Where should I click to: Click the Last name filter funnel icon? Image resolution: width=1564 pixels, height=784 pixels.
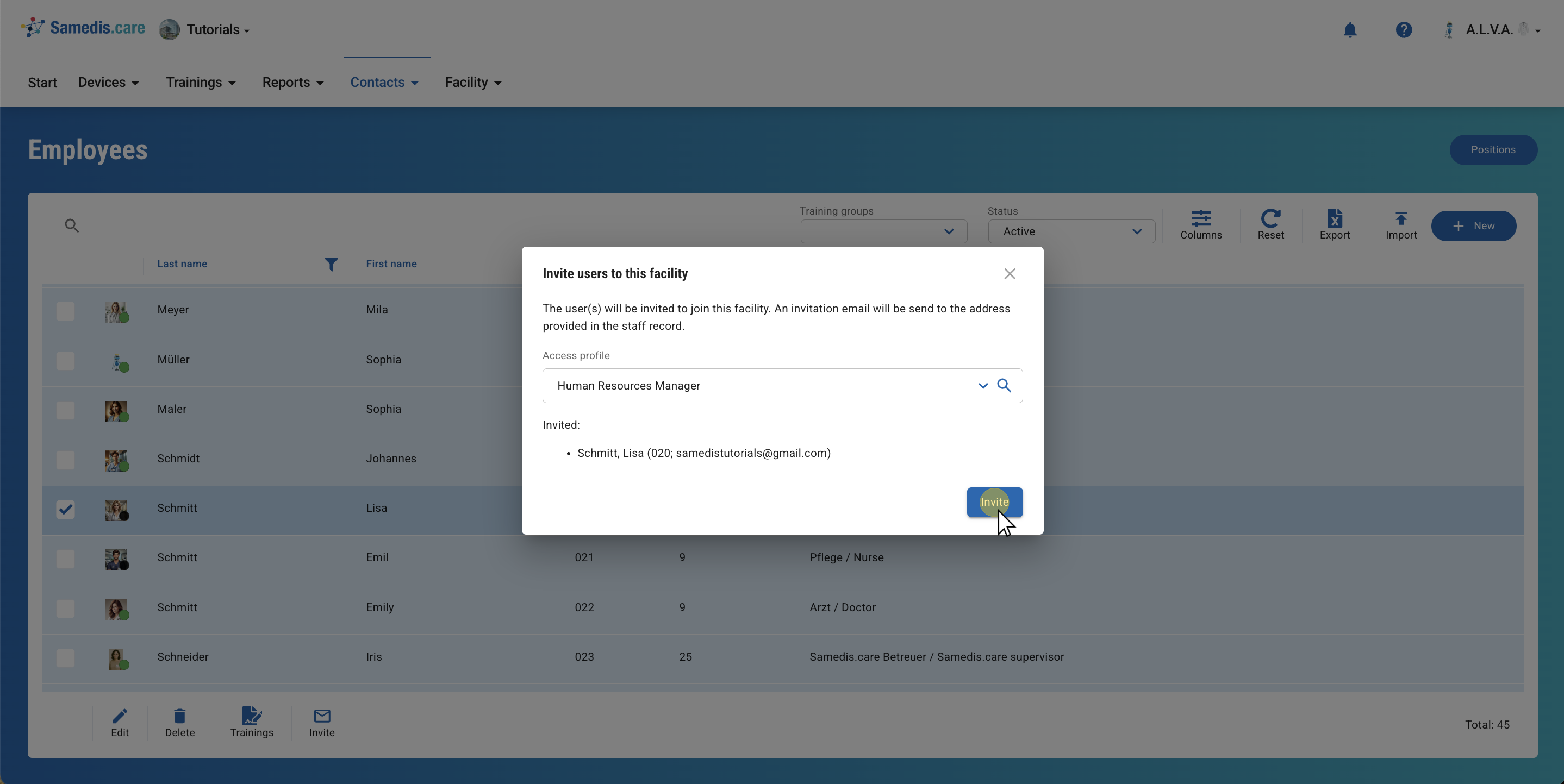(331, 264)
